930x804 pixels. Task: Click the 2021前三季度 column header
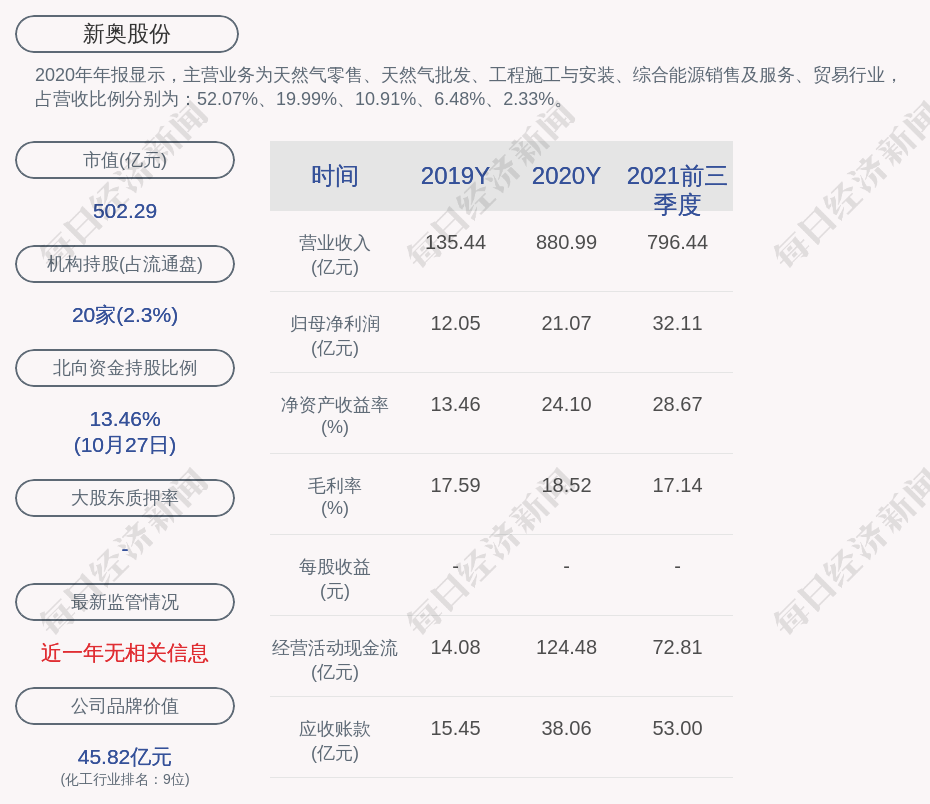(677, 190)
